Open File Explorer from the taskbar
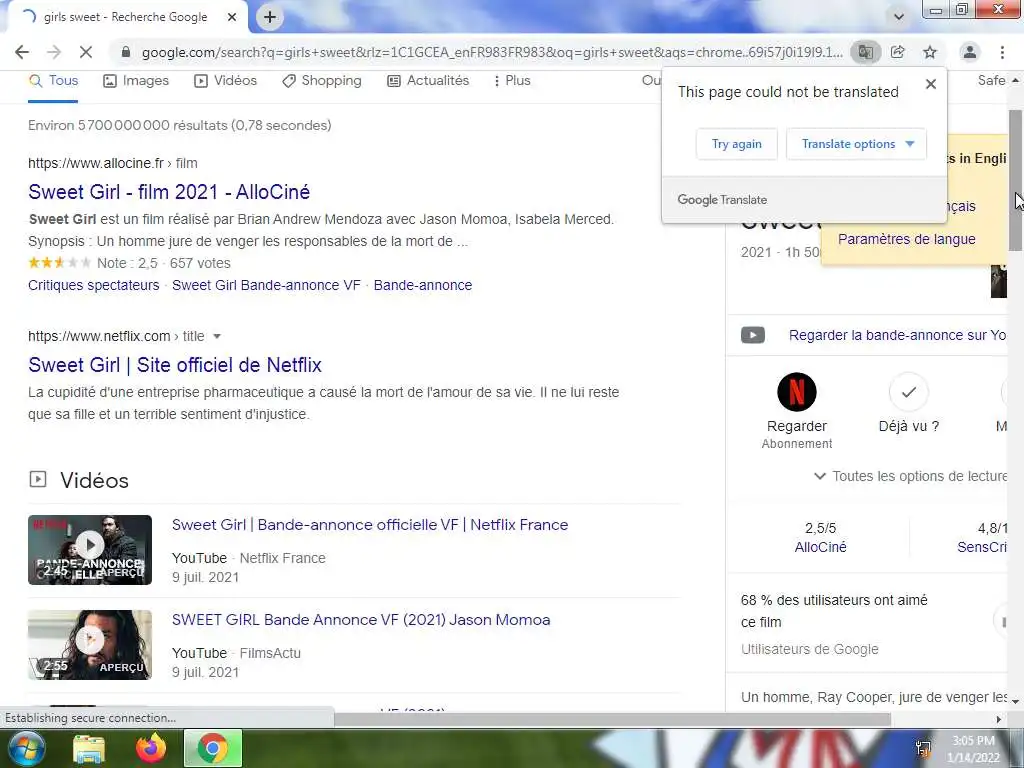 pyautogui.click(x=89, y=749)
